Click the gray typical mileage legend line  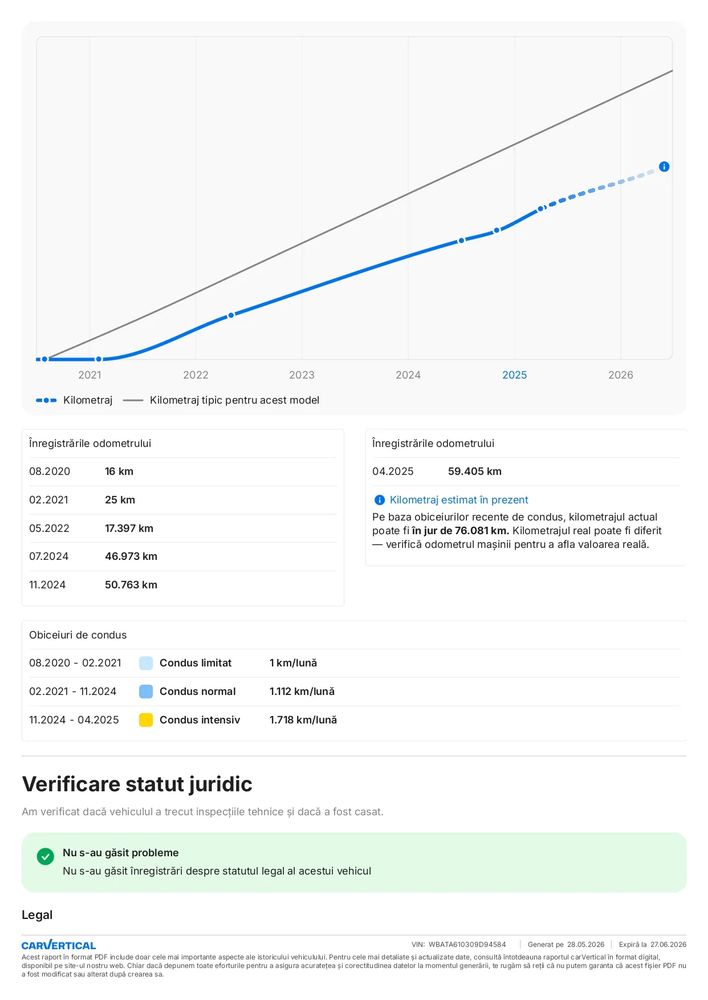click(x=133, y=400)
